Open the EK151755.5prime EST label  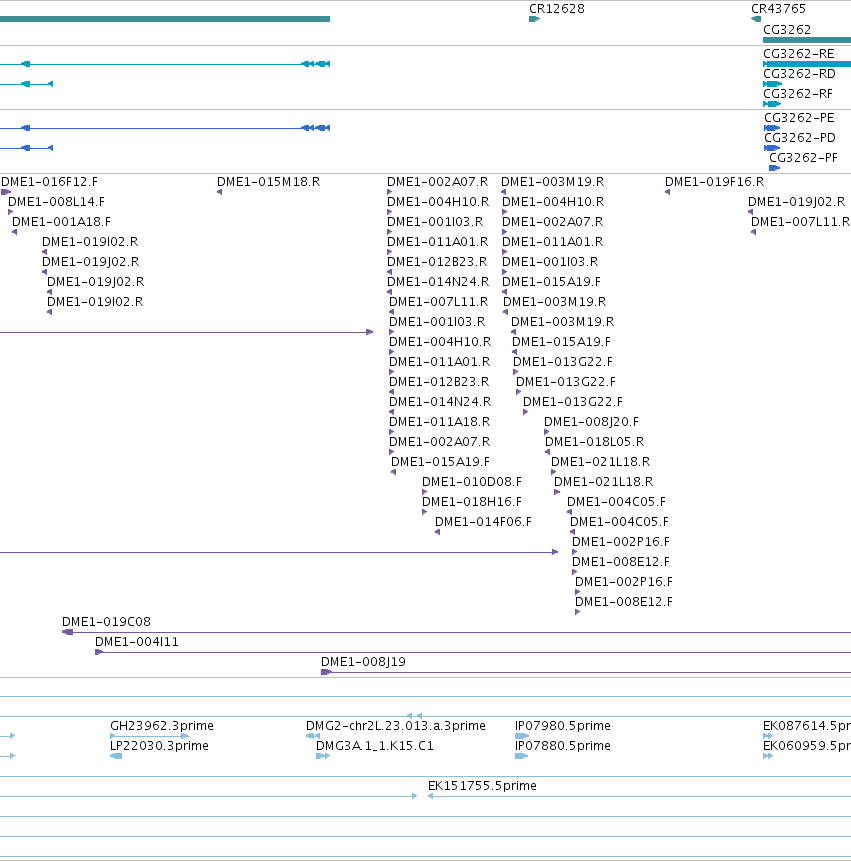click(482, 786)
